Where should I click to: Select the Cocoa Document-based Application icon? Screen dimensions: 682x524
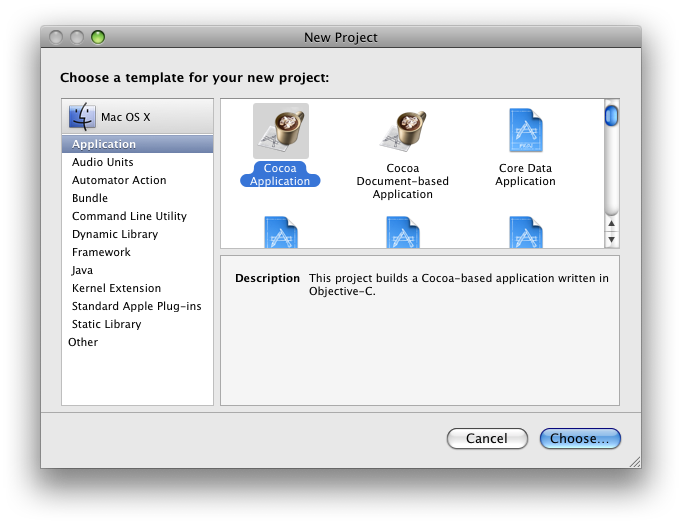(x=403, y=130)
